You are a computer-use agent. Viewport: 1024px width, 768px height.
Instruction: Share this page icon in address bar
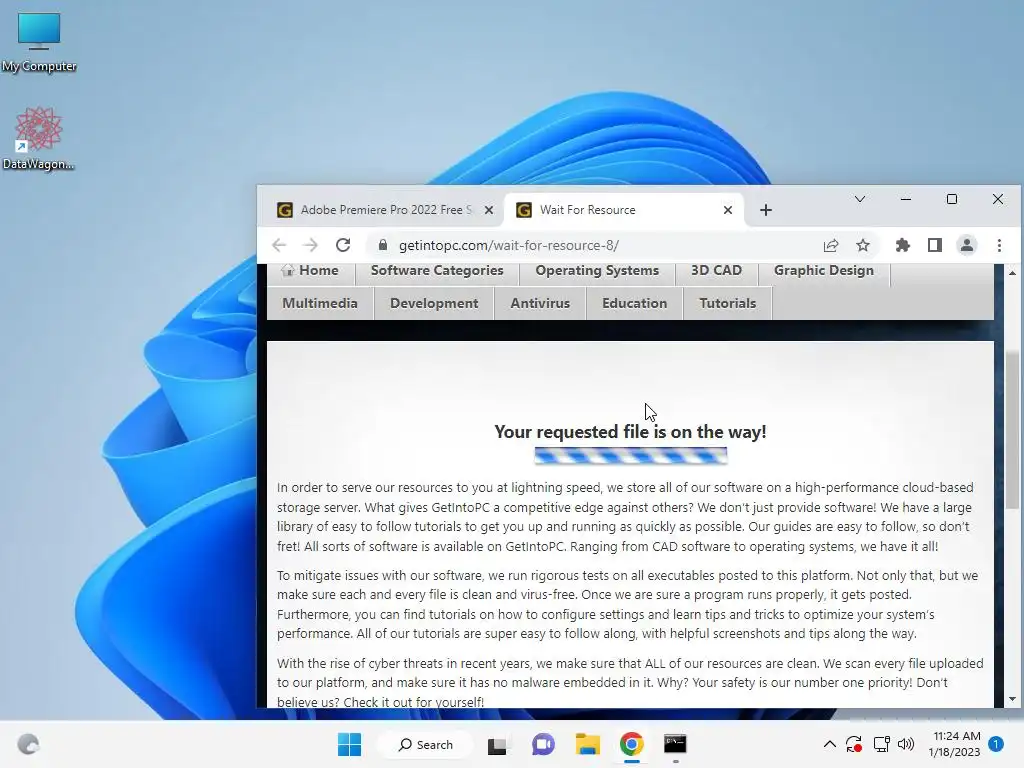coord(831,246)
